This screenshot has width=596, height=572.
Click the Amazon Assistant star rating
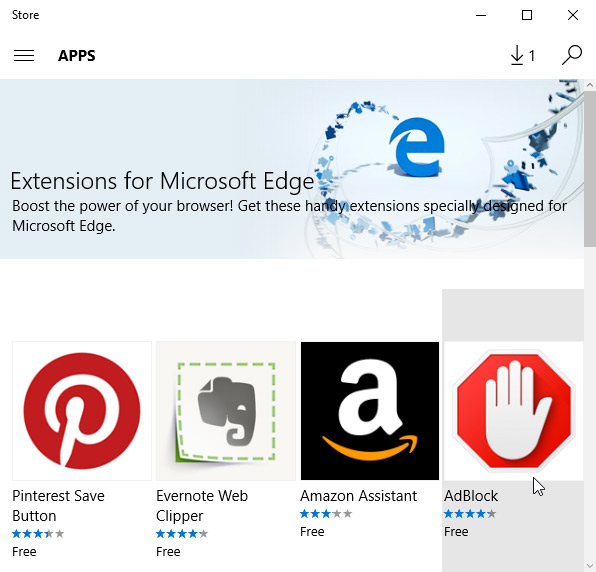pos(326,514)
